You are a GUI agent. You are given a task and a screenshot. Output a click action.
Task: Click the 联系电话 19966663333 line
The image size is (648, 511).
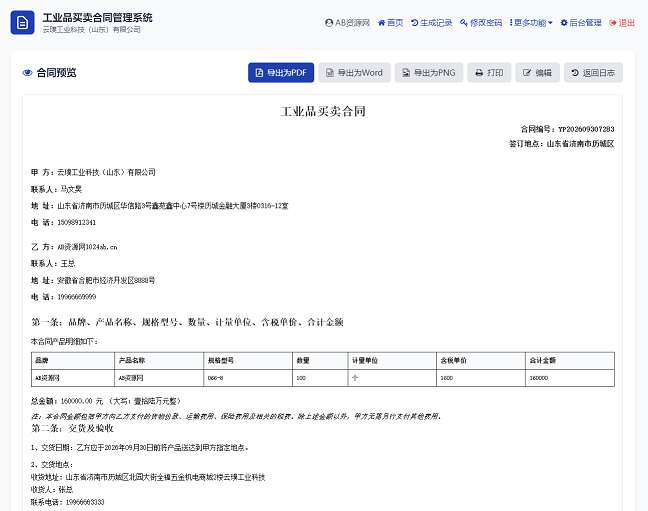[67, 502]
